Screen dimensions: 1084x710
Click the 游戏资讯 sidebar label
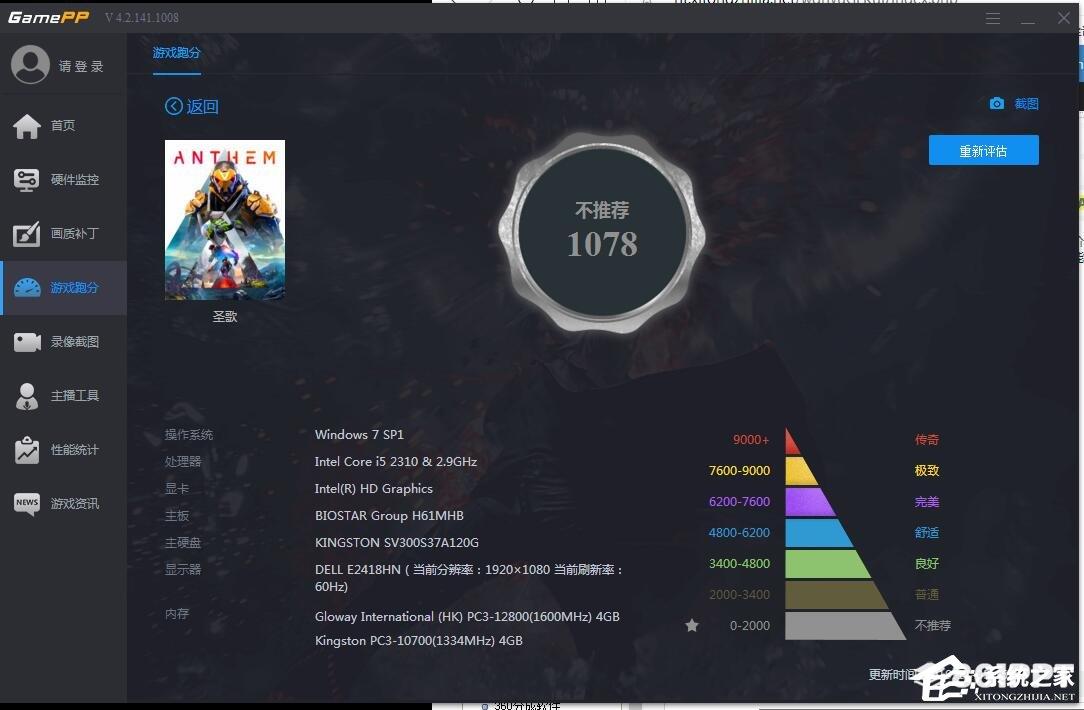75,504
